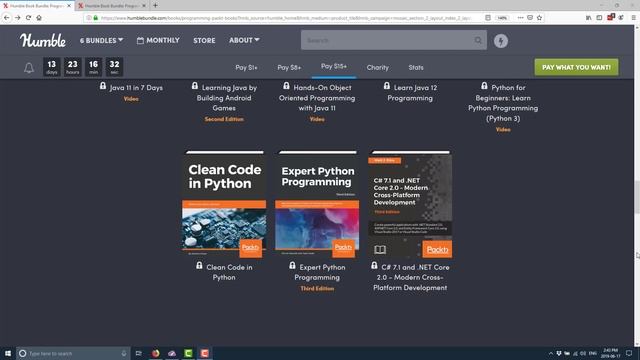
Task: Switch to the Charity tab
Action: pos(377,67)
